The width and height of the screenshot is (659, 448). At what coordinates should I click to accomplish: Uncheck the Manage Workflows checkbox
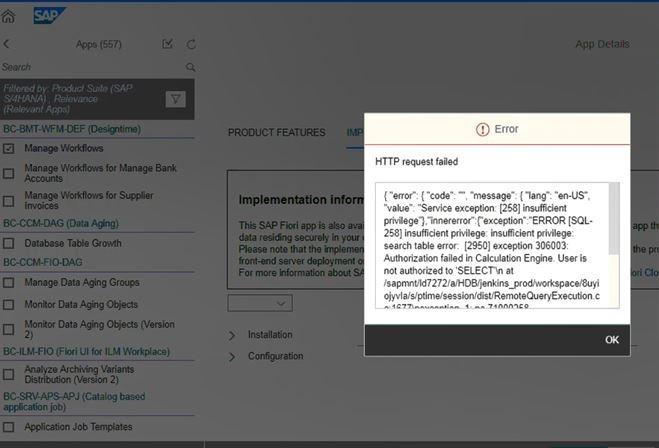(8, 148)
